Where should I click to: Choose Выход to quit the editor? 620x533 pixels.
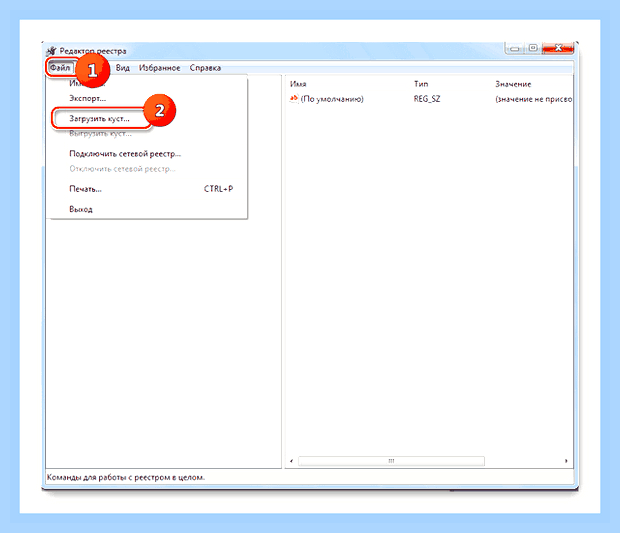[147, 209]
